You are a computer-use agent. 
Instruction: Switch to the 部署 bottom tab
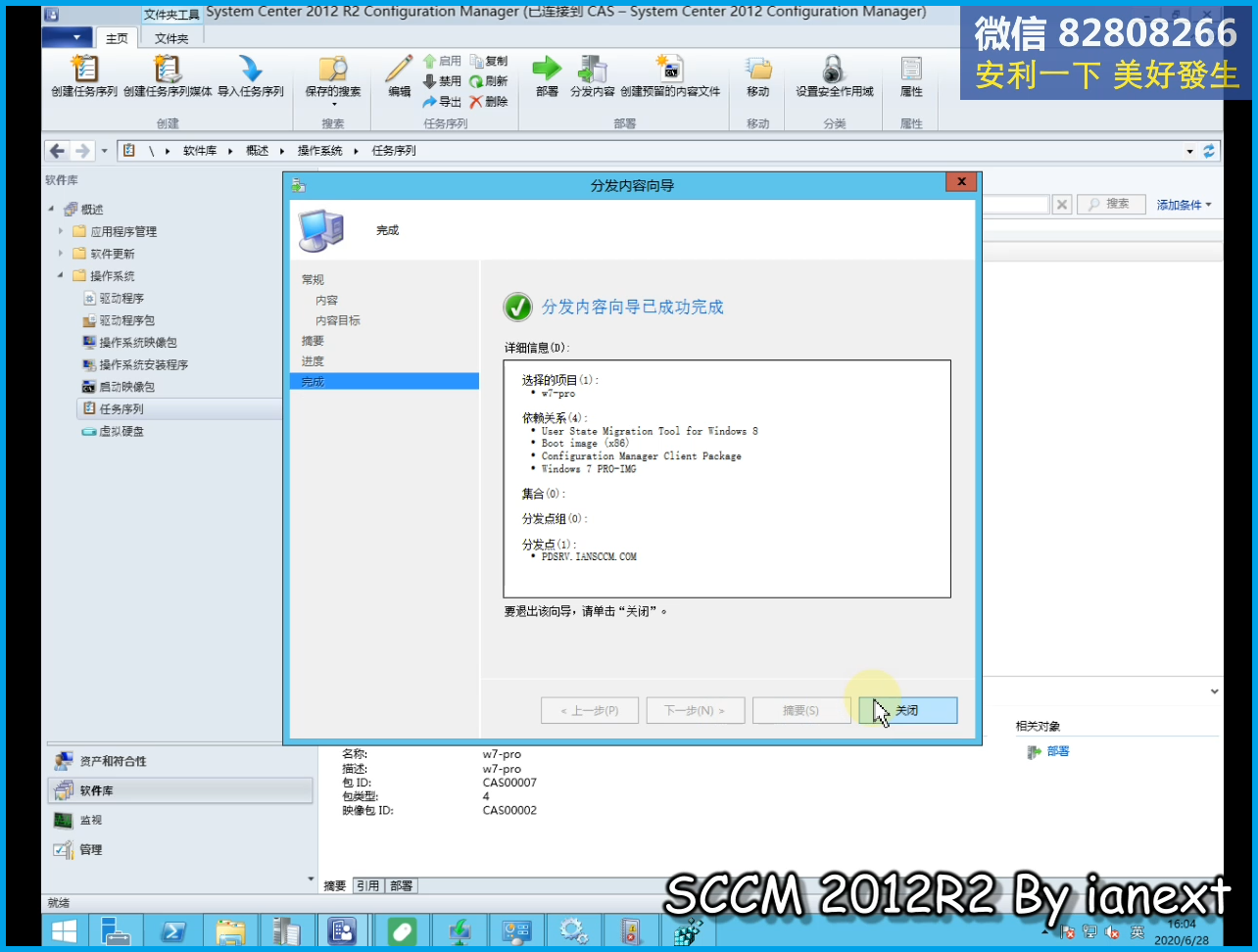[401, 885]
